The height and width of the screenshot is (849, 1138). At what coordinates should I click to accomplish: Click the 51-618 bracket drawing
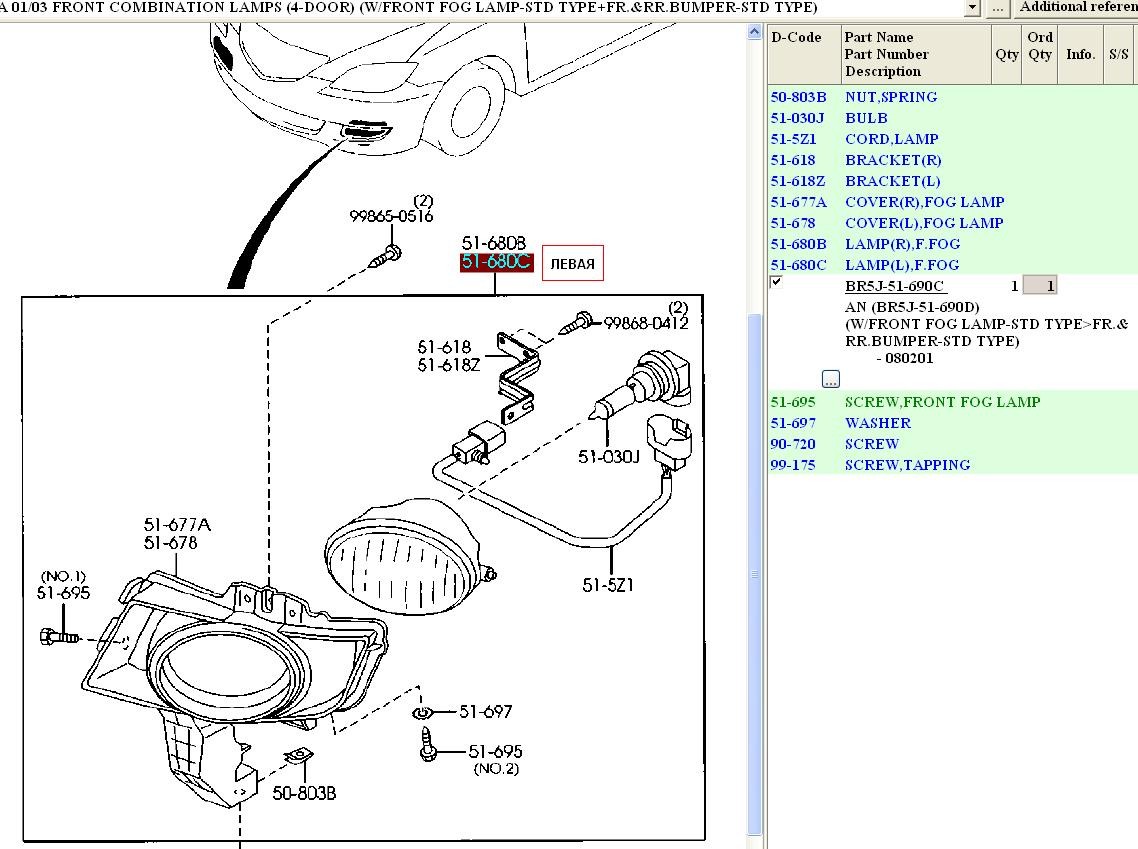(x=516, y=373)
